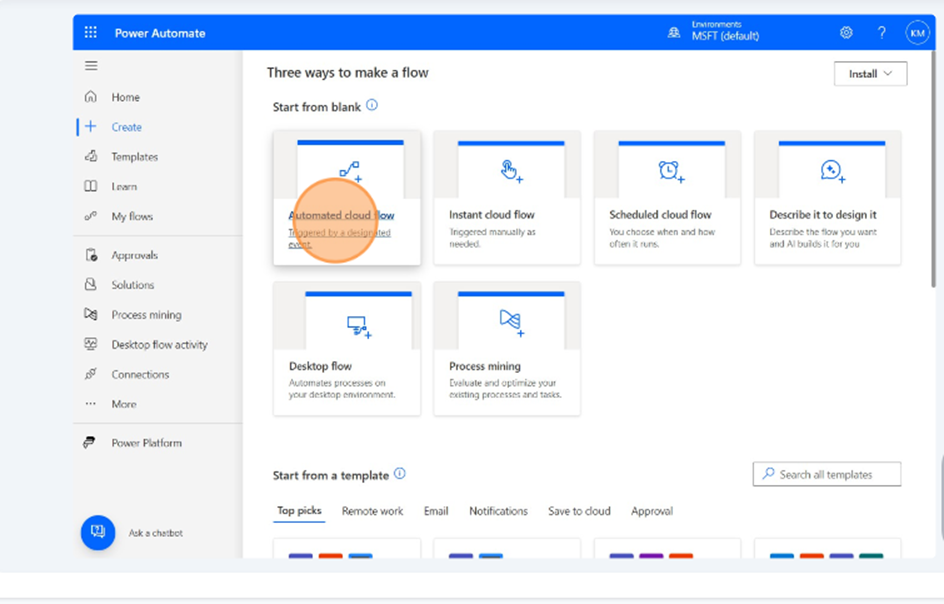Click the Scheduled cloud flow card title
944x604 pixels.
click(660, 214)
